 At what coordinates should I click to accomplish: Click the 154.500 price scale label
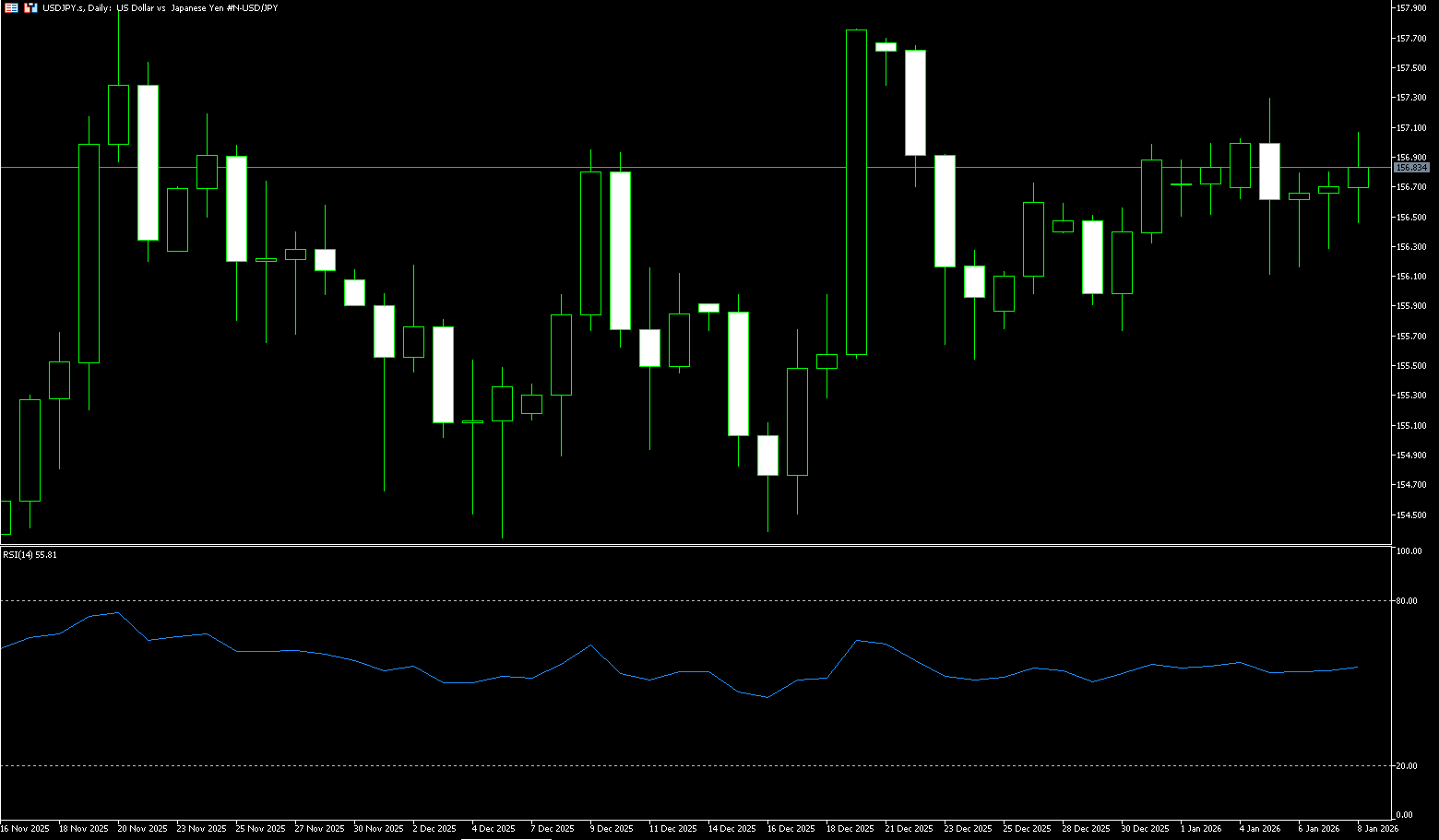1411,515
